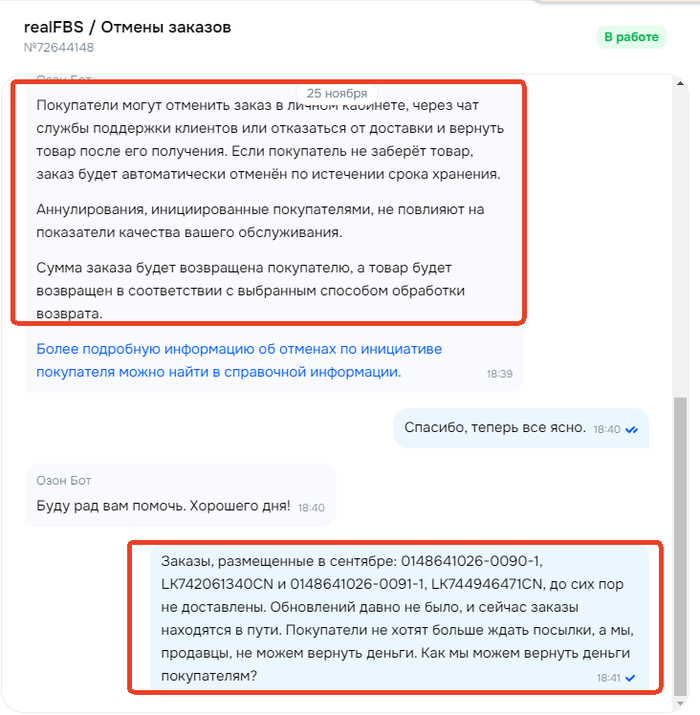Image resolution: width=700 pixels, height=715 pixels.
Task: Click the 18:41 timestamp on last message
Action: [609, 678]
